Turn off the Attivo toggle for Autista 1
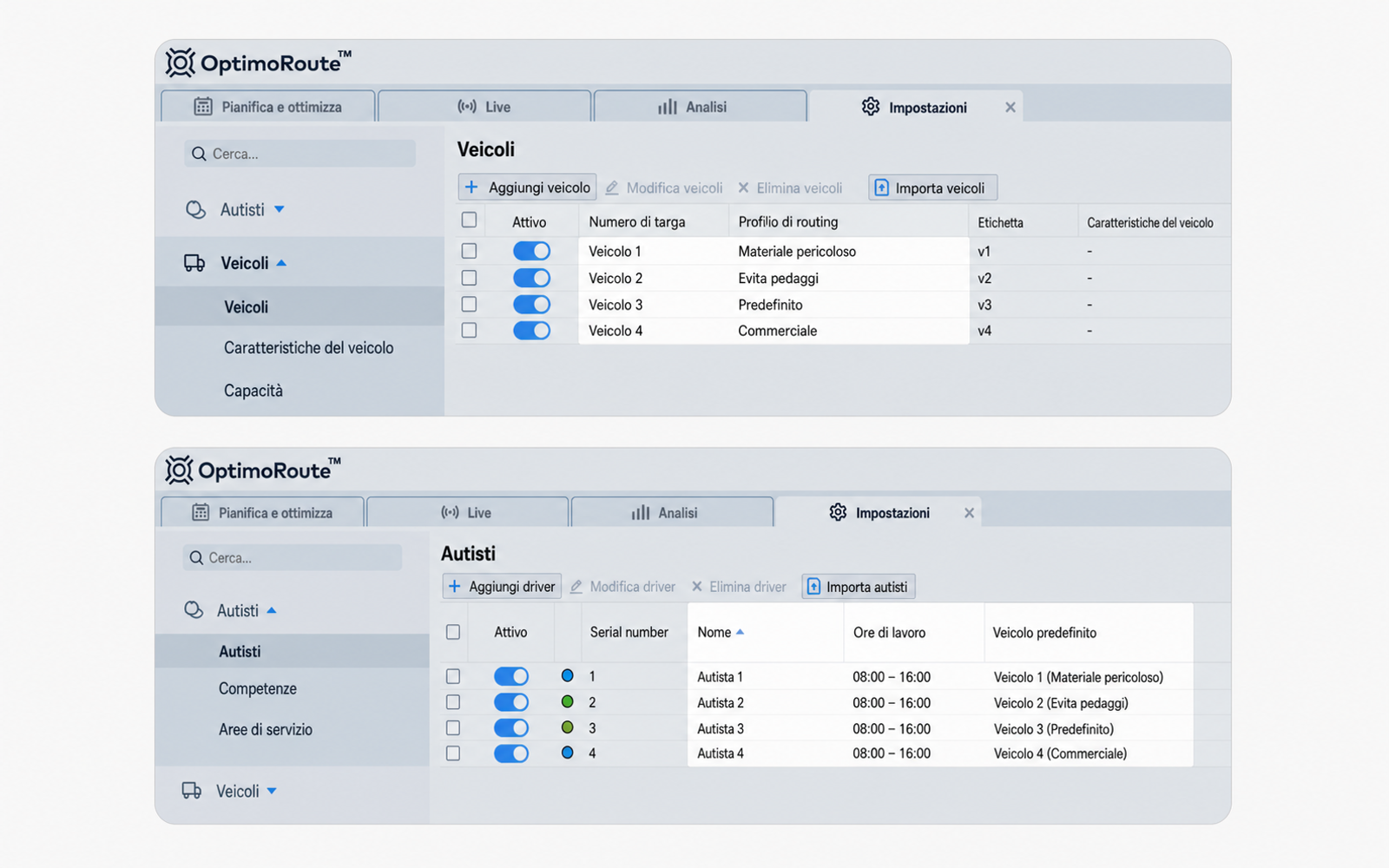The image size is (1389, 868). (x=511, y=676)
